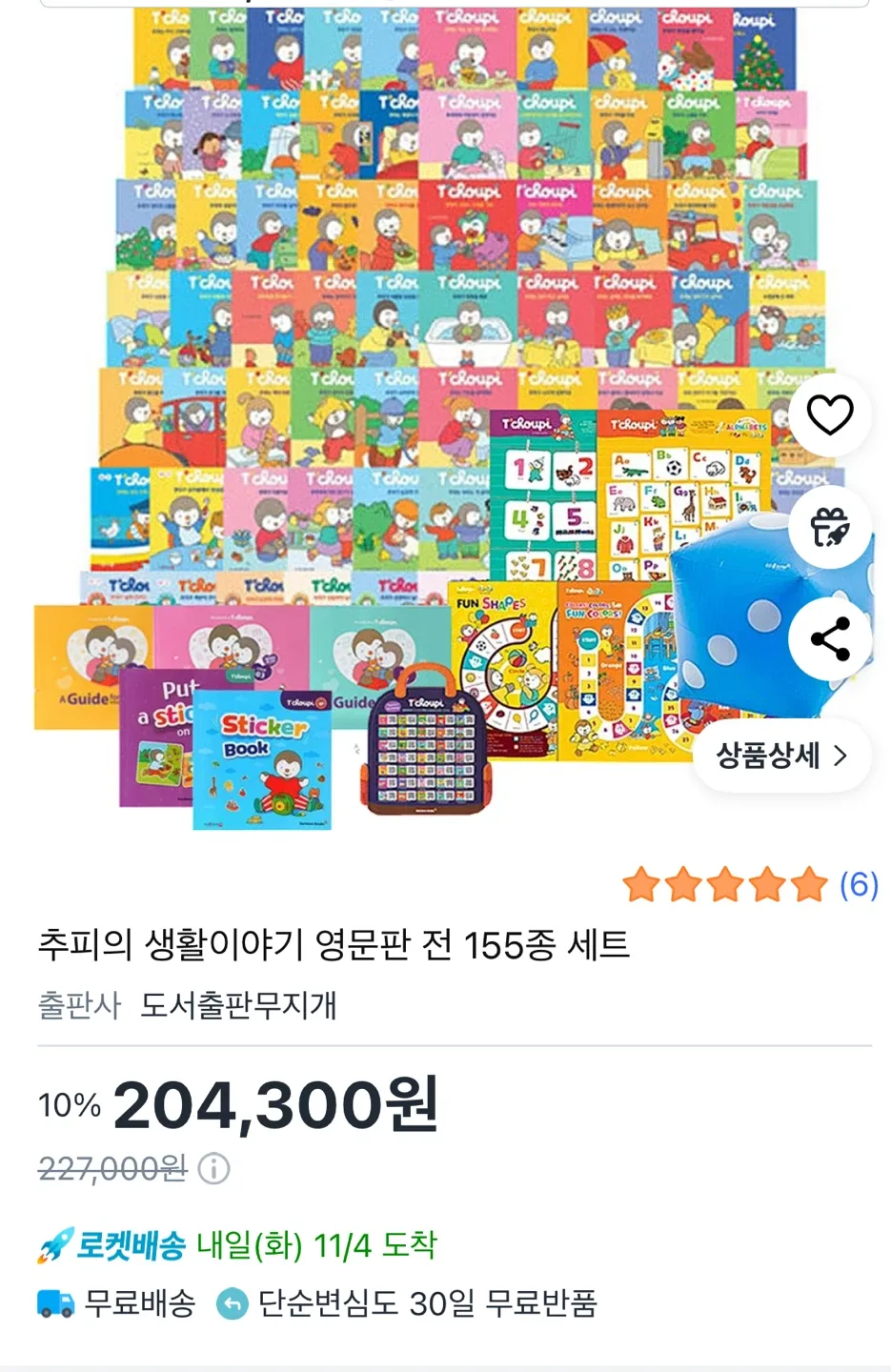This screenshot has height=1372, width=891.
Task: Tap the heart wishlist icon
Action: coord(829,414)
